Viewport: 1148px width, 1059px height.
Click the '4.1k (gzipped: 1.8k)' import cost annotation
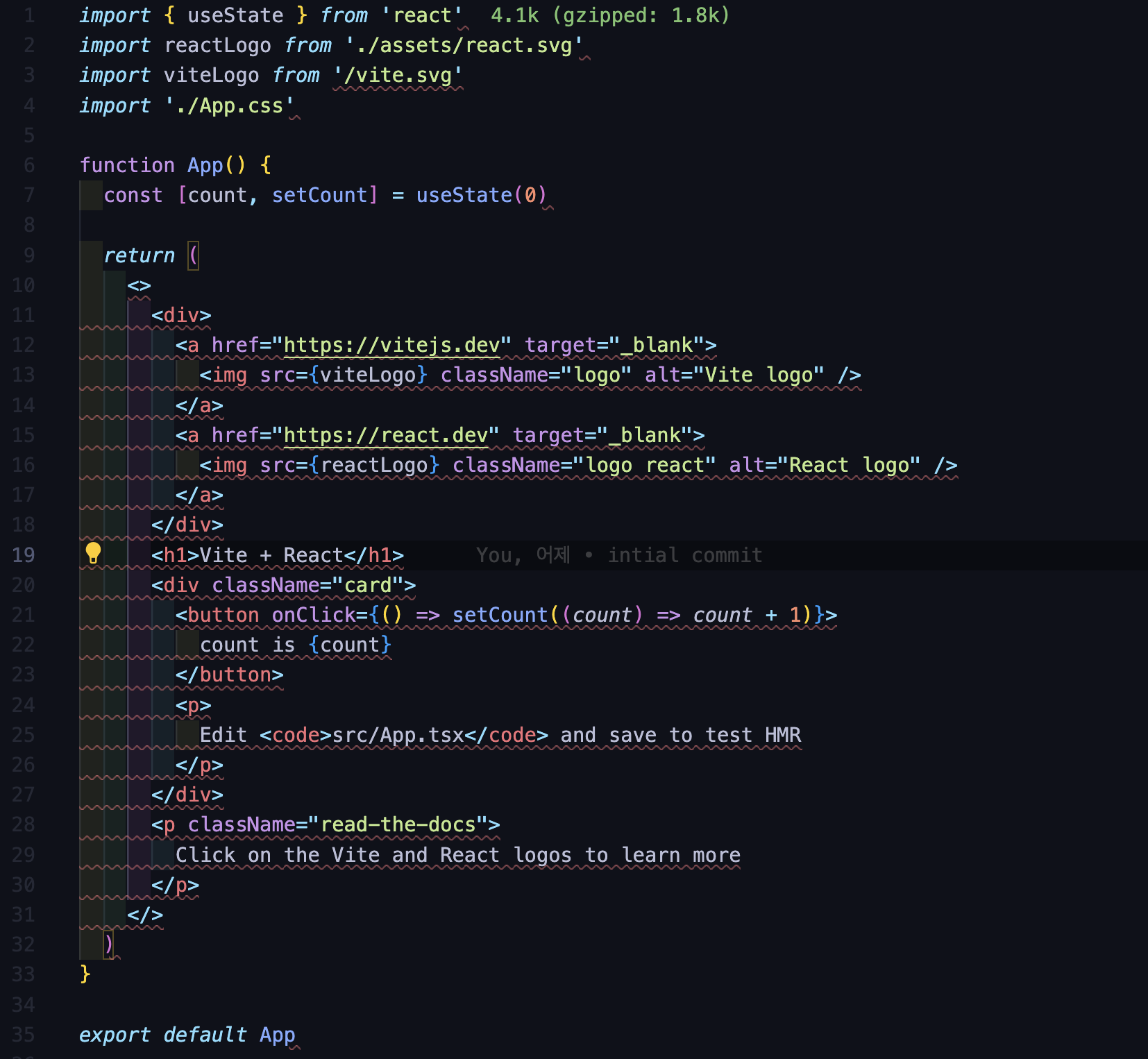pos(610,15)
